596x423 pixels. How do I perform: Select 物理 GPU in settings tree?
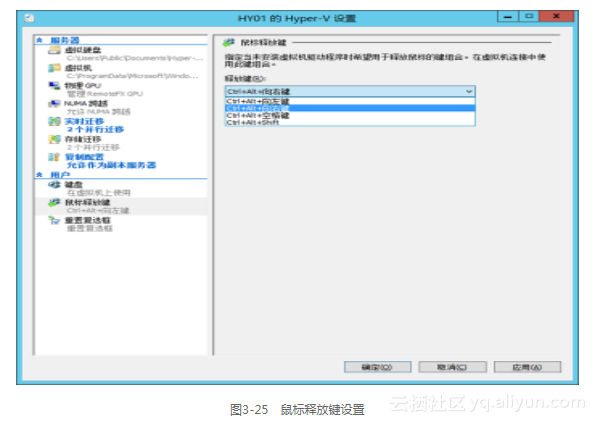coord(82,86)
